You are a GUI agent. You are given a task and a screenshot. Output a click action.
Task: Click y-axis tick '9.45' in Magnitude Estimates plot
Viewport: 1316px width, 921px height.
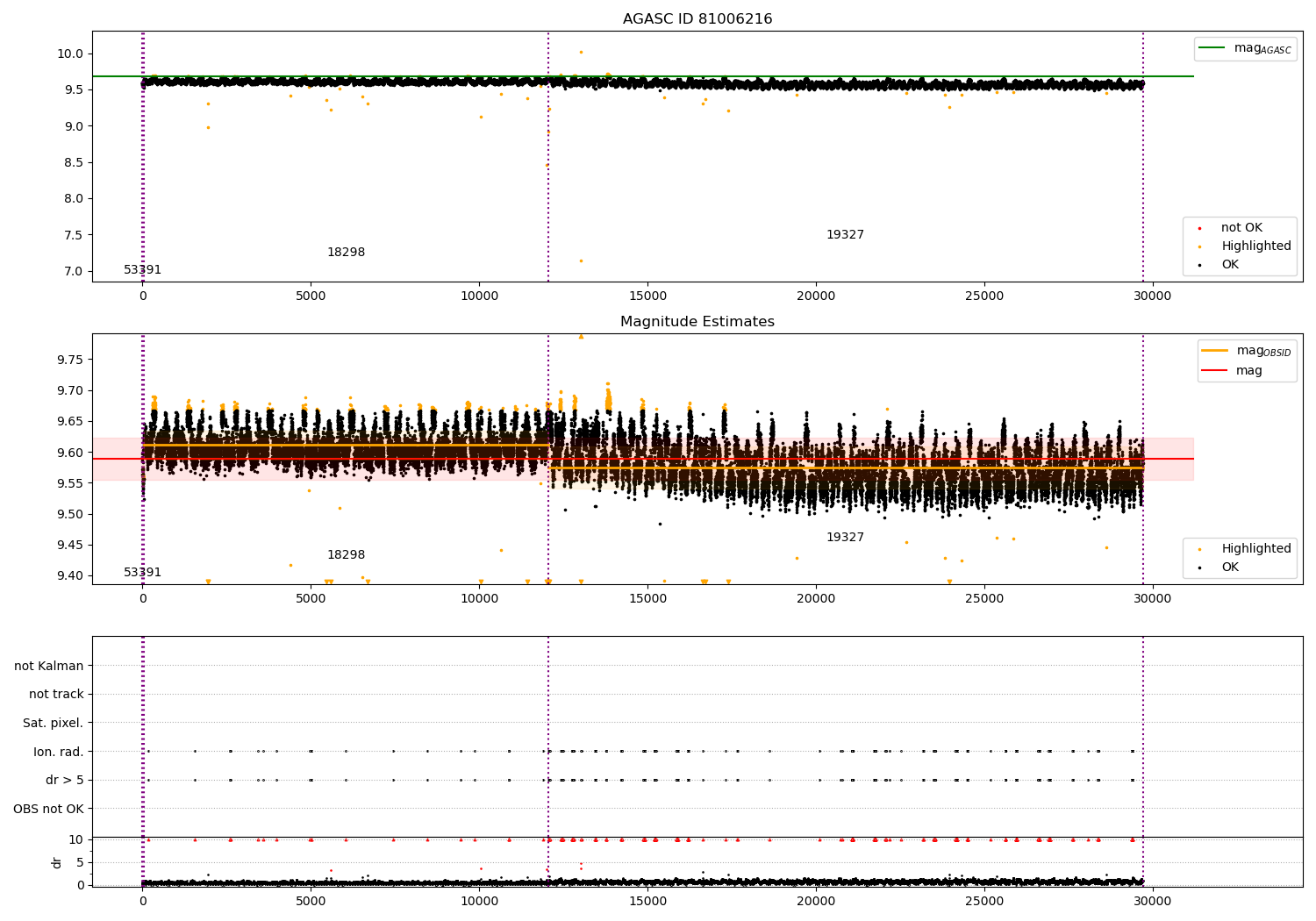[70, 546]
